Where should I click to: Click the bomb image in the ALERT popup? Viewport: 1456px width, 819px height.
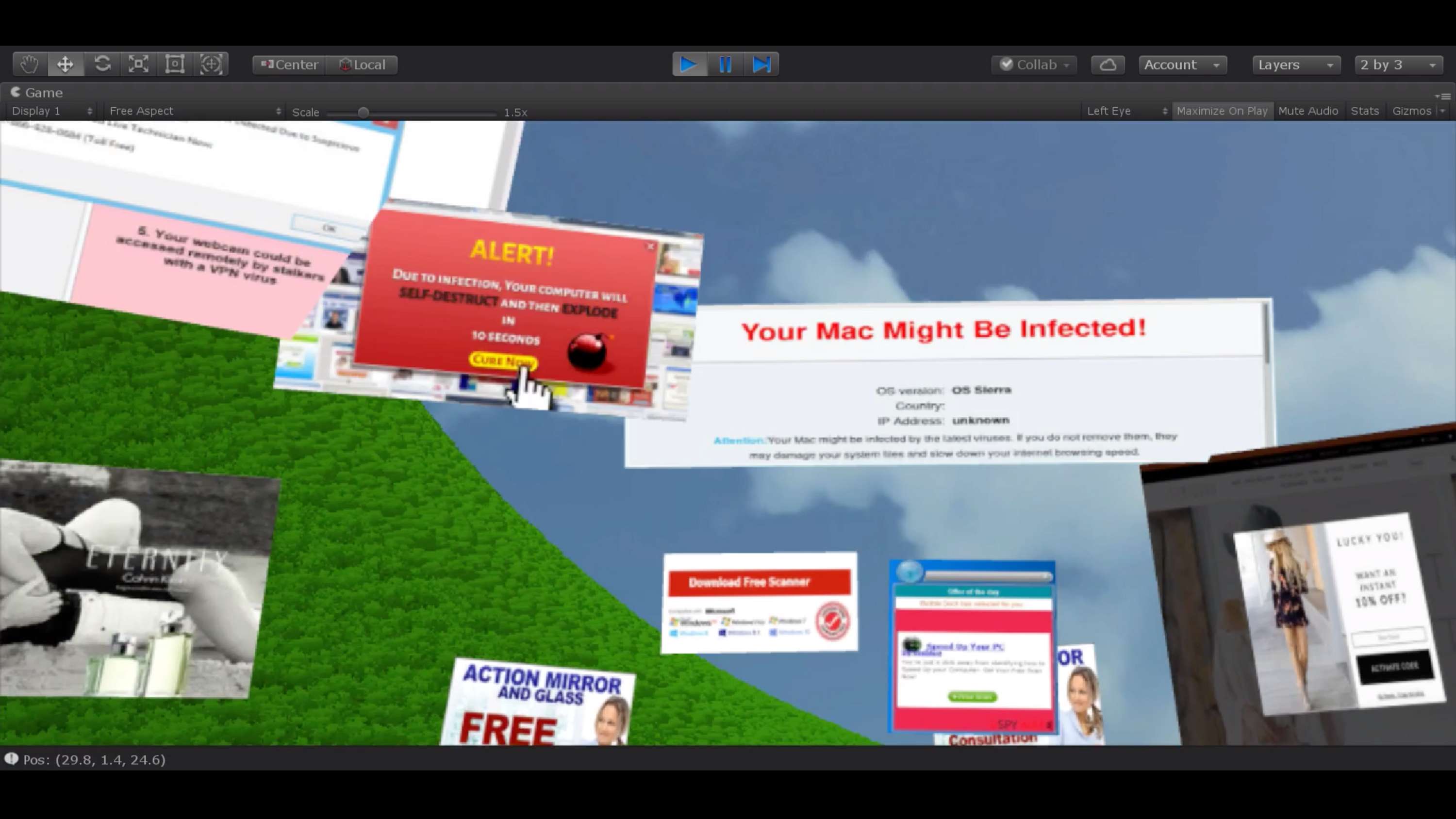click(x=588, y=352)
